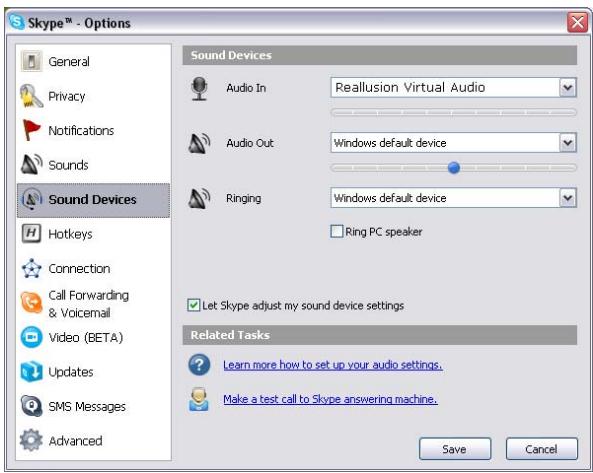Uncheck Let Skype adjust my sound device settings
The height and width of the screenshot is (473, 593).
tap(194, 305)
